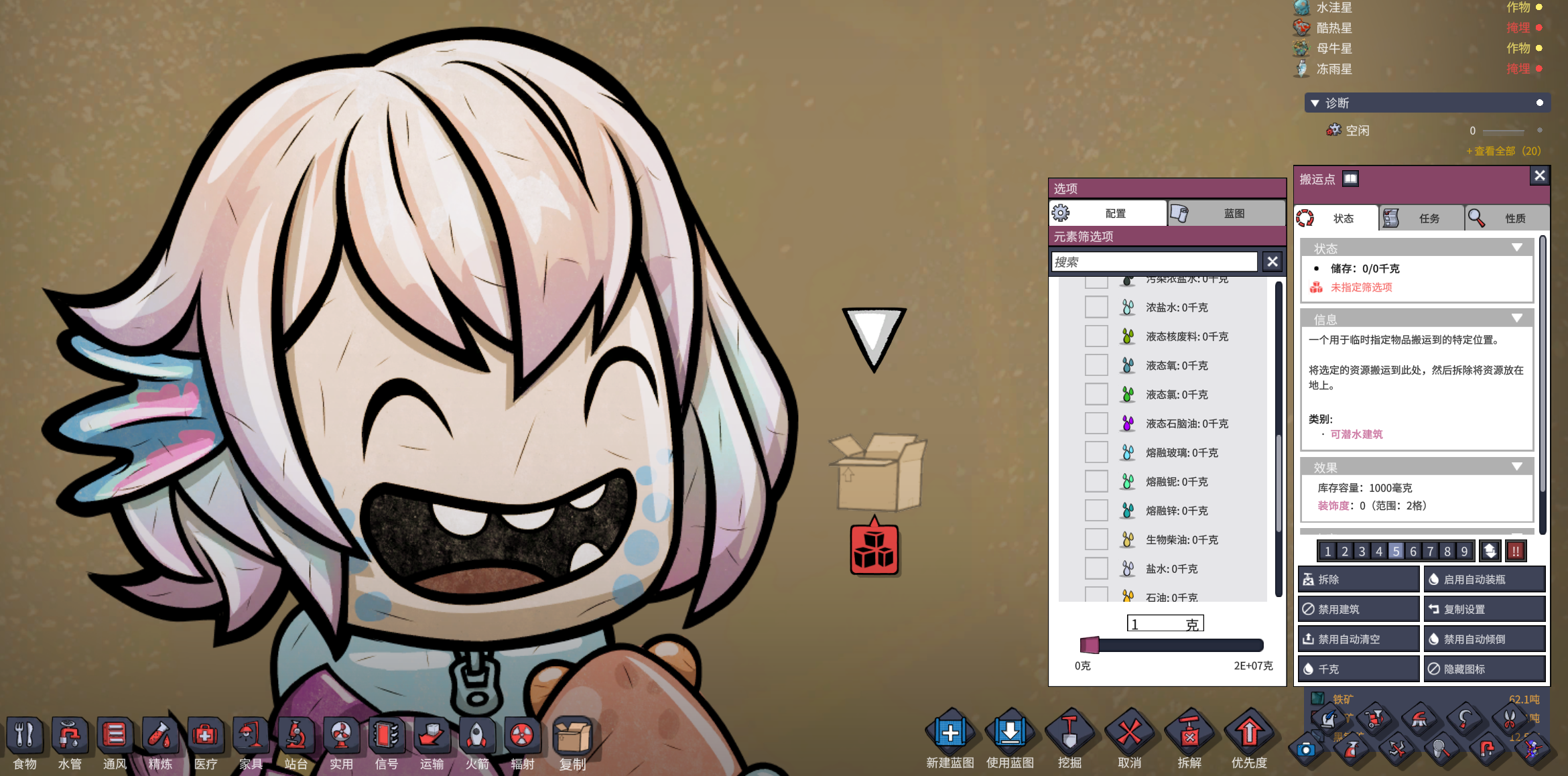Open the 精炼 refinement build category

[x=160, y=744]
